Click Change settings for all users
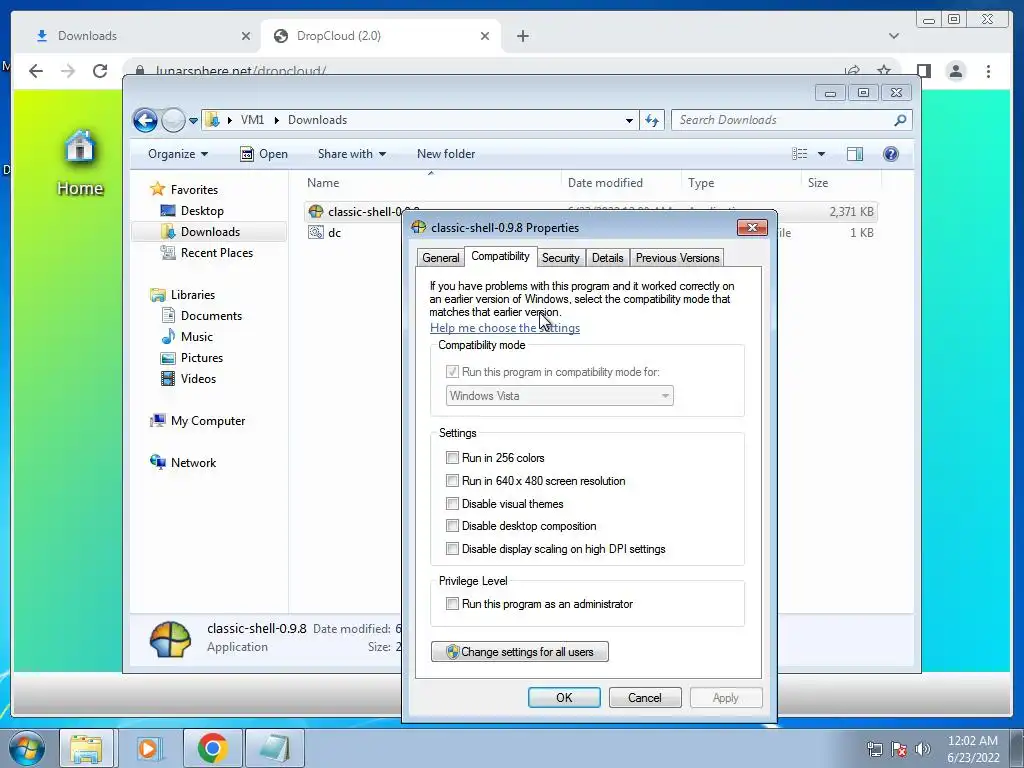Image resolution: width=1024 pixels, height=768 pixels. [520, 652]
